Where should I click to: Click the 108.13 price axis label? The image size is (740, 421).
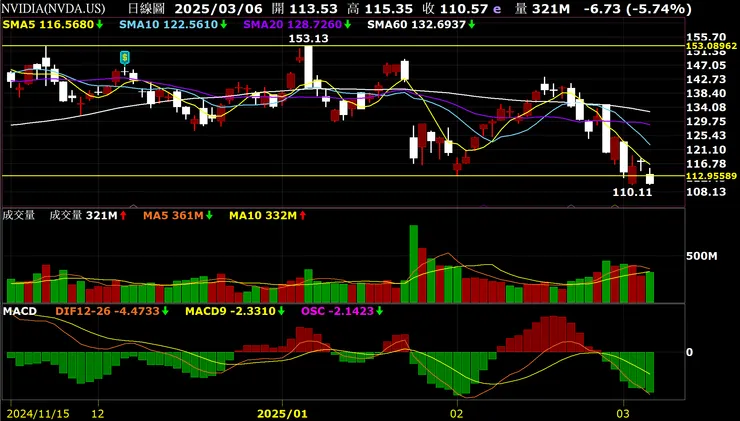(x=705, y=191)
